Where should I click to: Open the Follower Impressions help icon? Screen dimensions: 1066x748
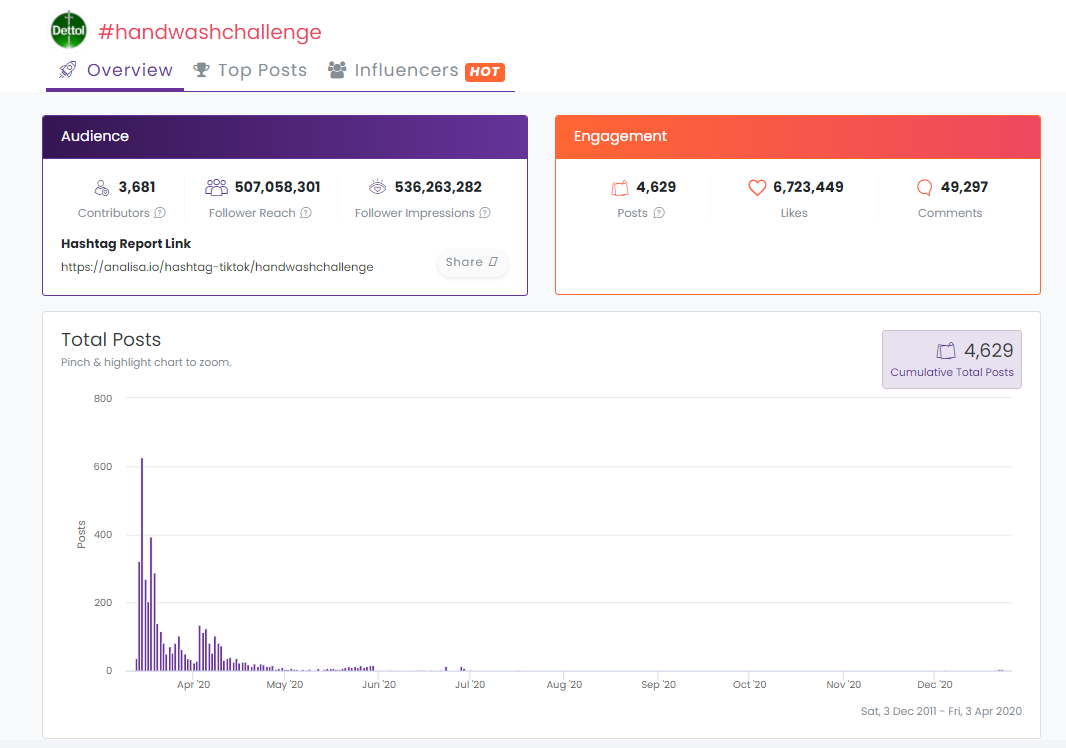(x=485, y=213)
